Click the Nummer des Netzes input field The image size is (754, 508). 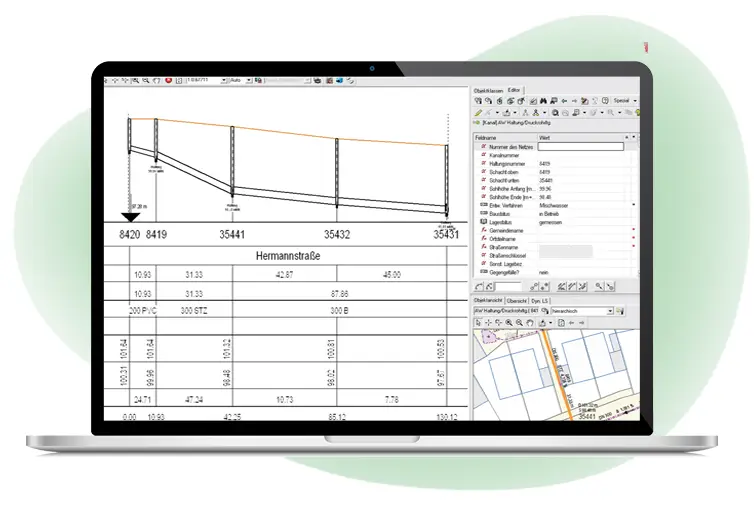tap(580, 146)
